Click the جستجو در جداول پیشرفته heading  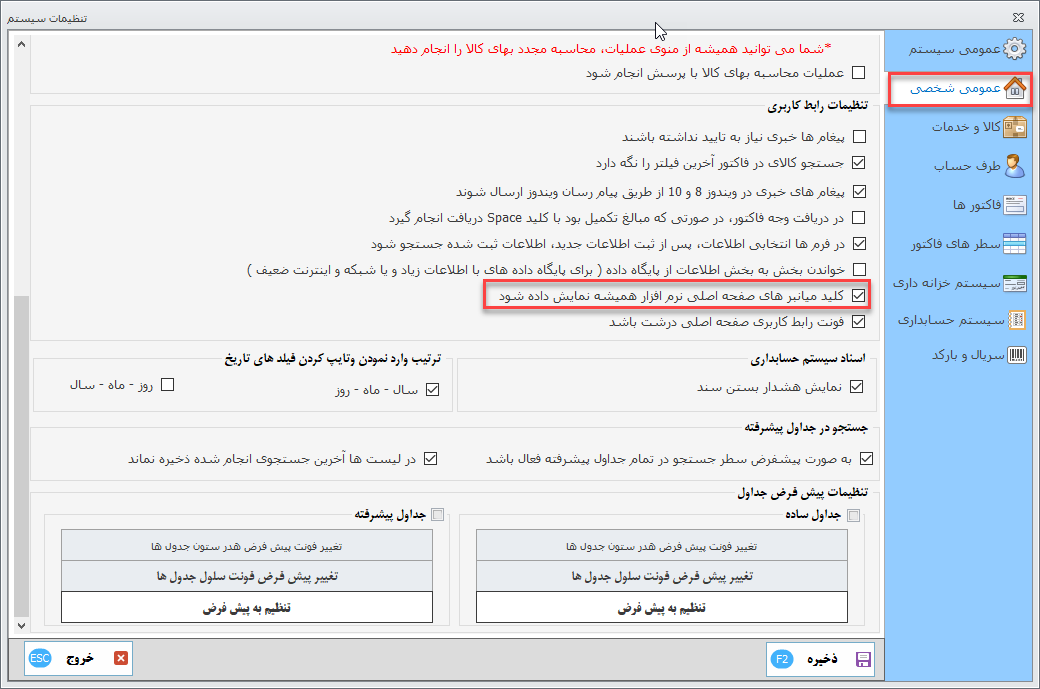tap(806, 428)
